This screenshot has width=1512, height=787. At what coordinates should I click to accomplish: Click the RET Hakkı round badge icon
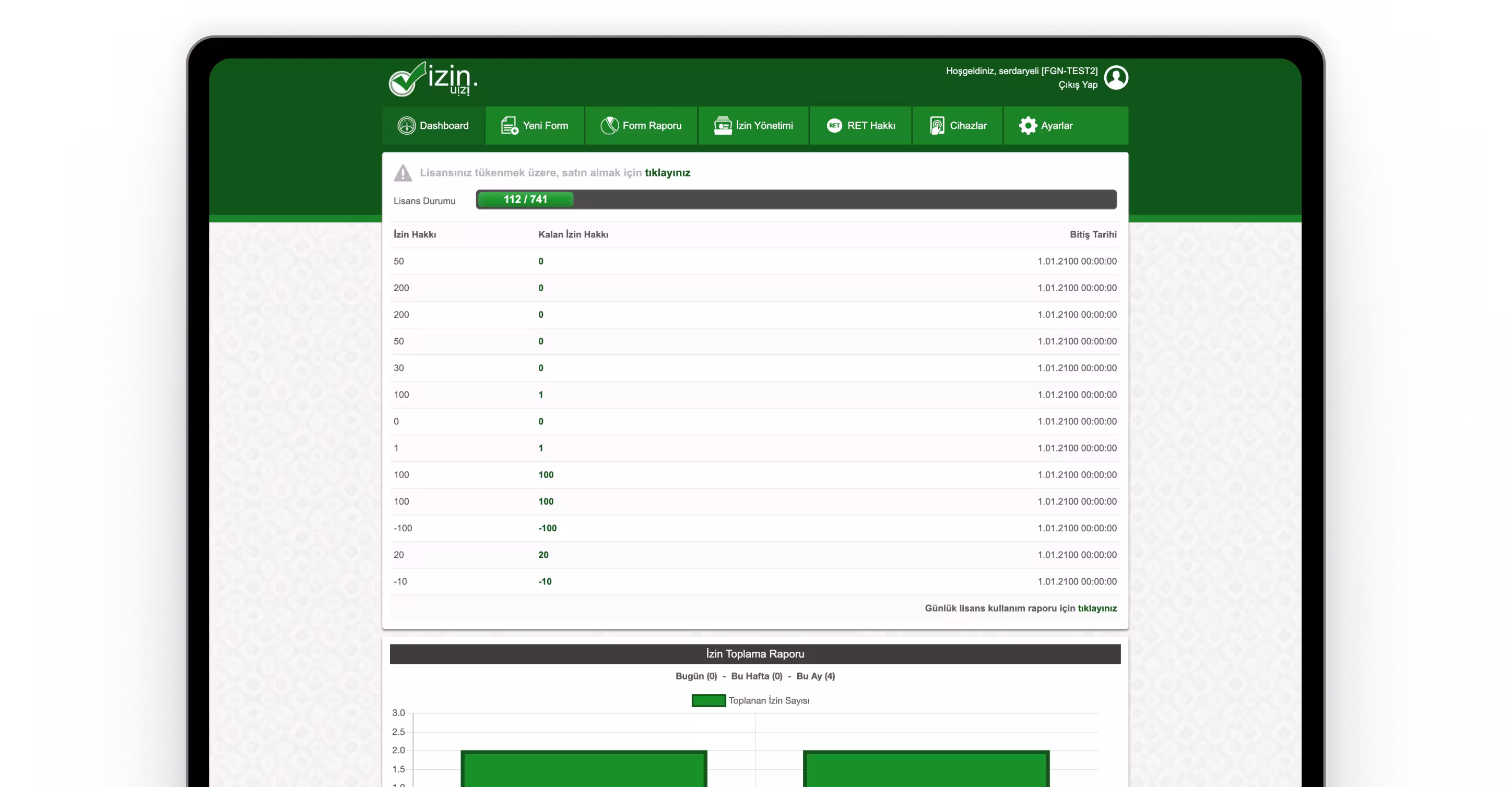(x=834, y=126)
